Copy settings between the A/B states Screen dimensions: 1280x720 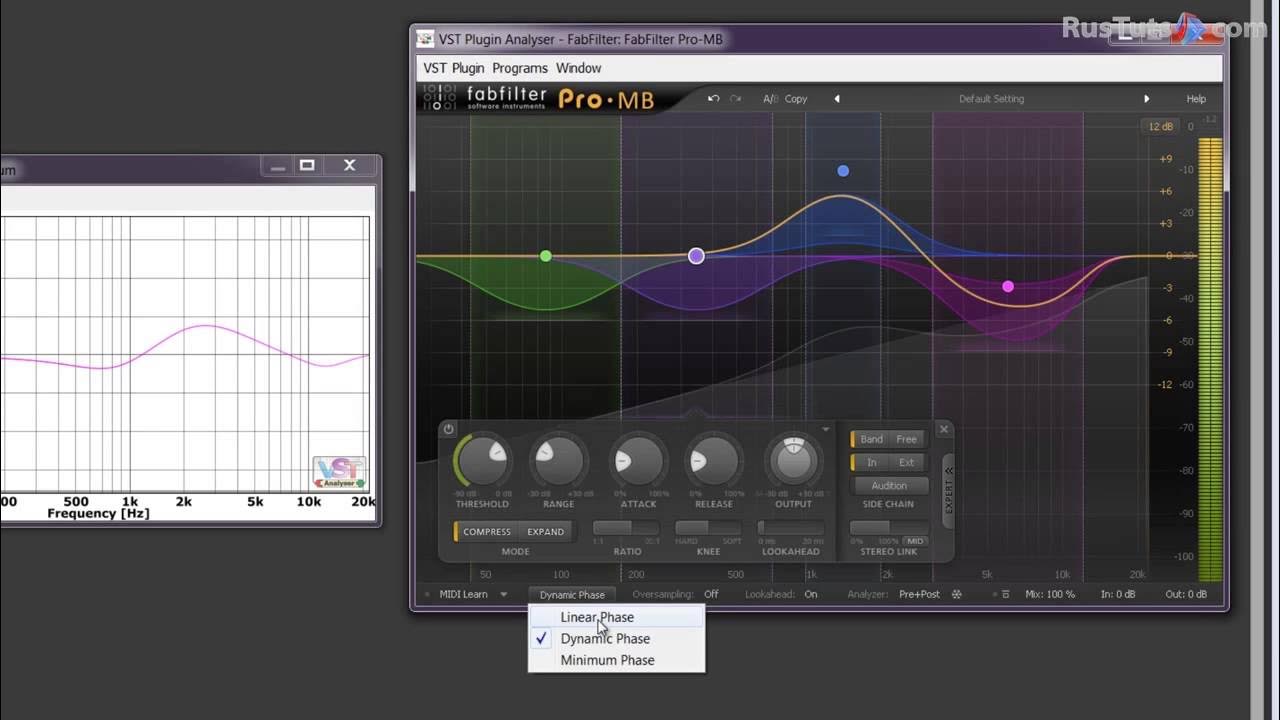[x=796, y=99]
